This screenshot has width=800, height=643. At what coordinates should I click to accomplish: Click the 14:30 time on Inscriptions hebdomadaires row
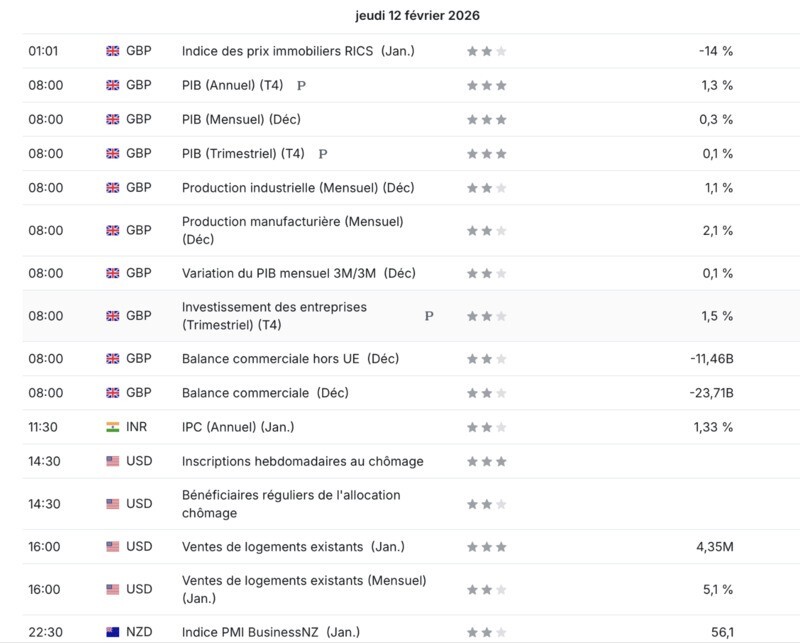(x=44, y=461)
